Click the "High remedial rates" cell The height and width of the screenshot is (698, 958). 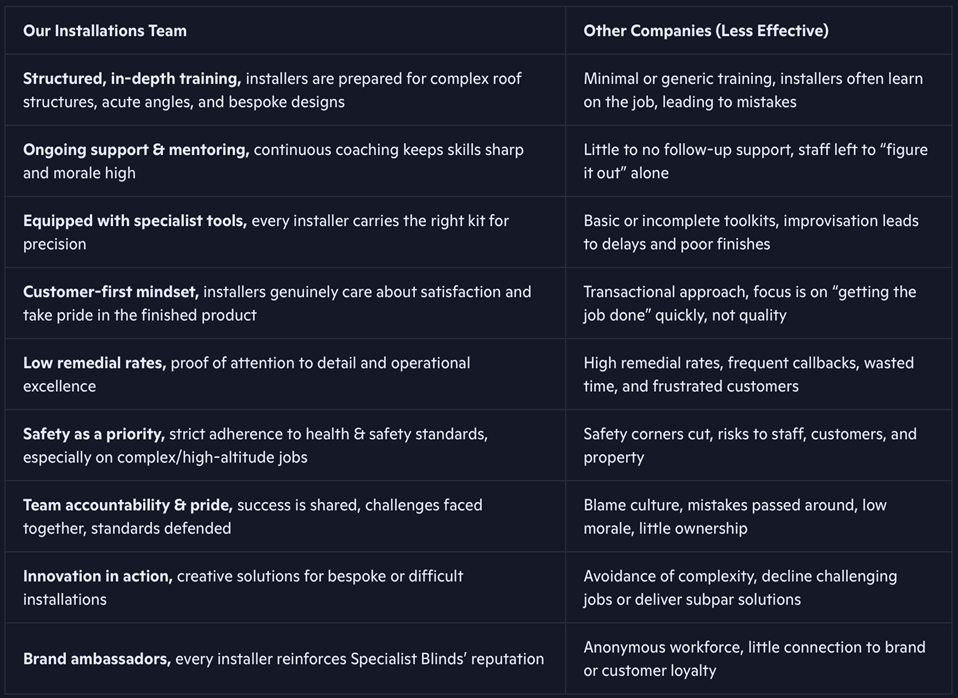point(748,374)
